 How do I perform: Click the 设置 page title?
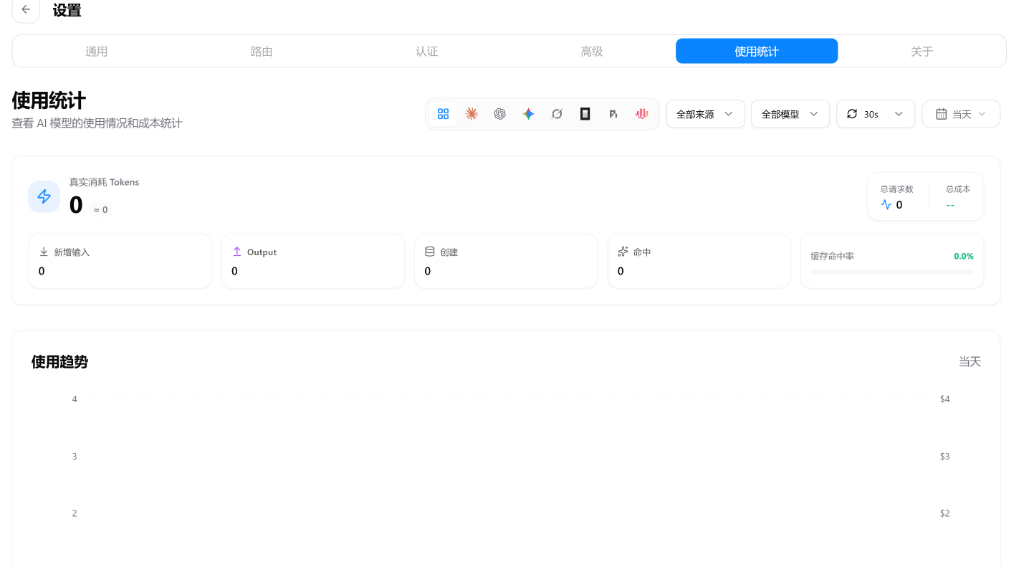click(67, 10)
